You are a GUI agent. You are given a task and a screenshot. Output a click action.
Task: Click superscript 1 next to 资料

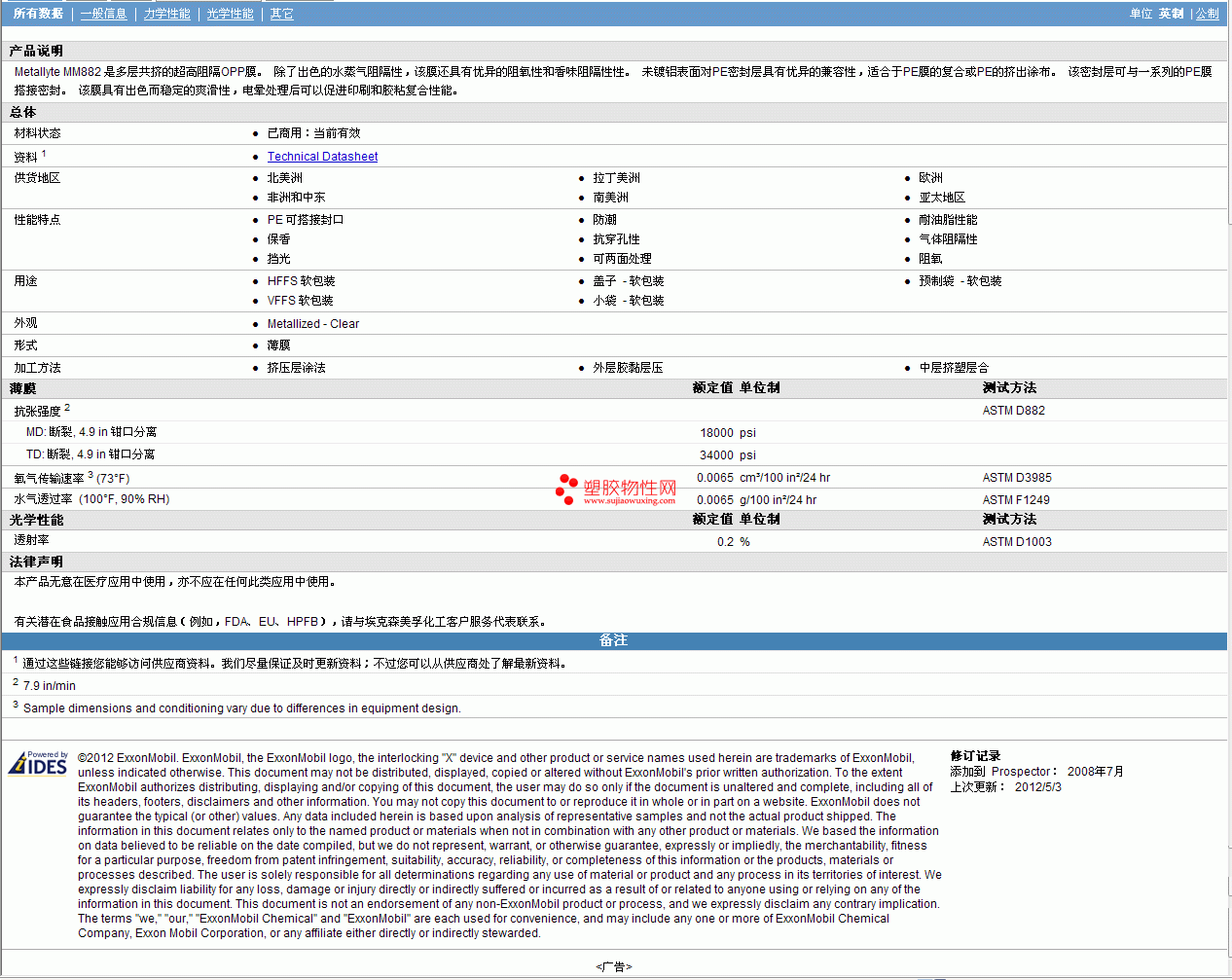44,153
